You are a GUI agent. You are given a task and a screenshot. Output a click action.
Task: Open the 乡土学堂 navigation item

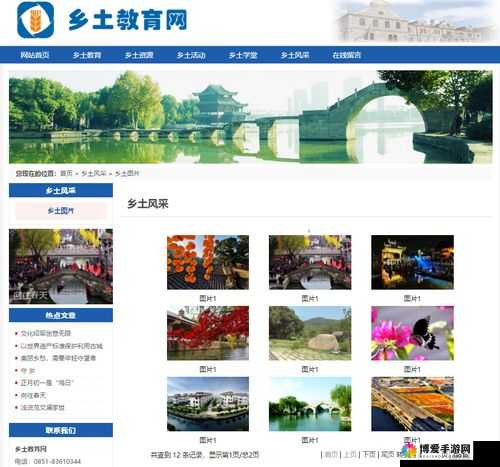pos(243,55)
